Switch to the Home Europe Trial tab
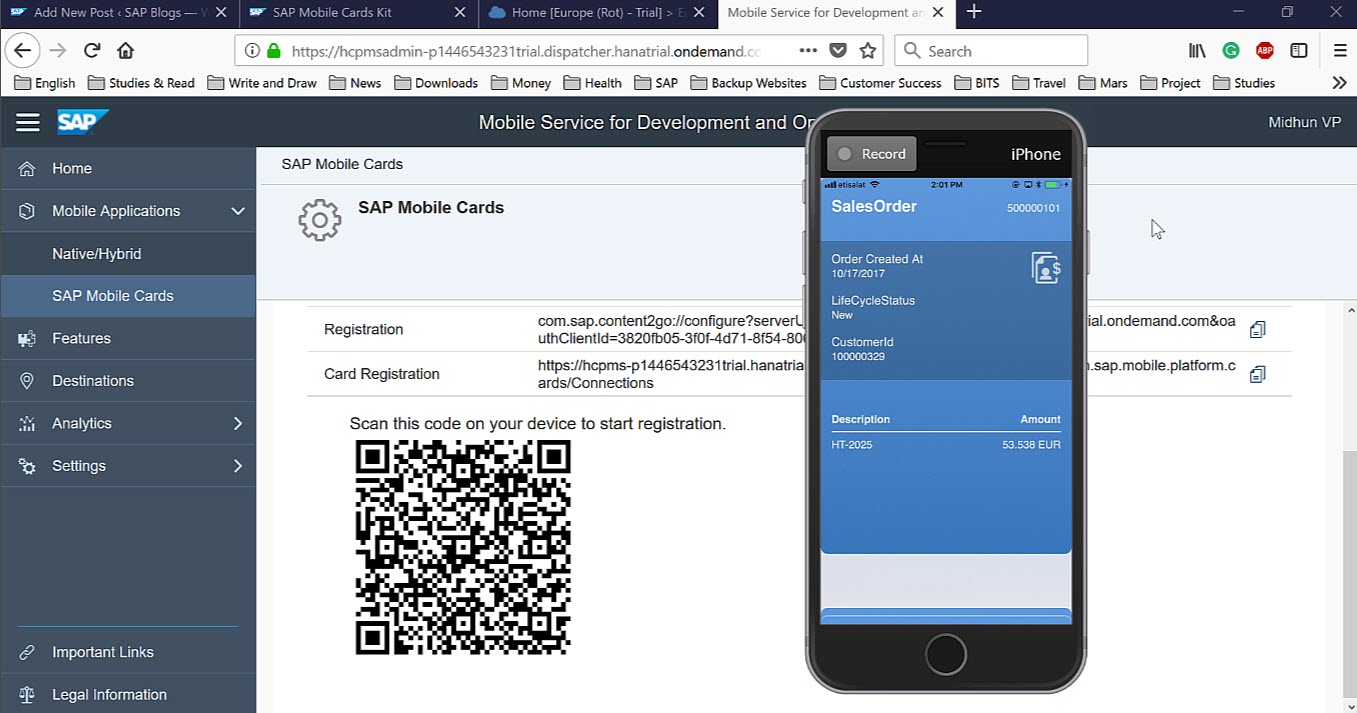 tap(598, 12)
